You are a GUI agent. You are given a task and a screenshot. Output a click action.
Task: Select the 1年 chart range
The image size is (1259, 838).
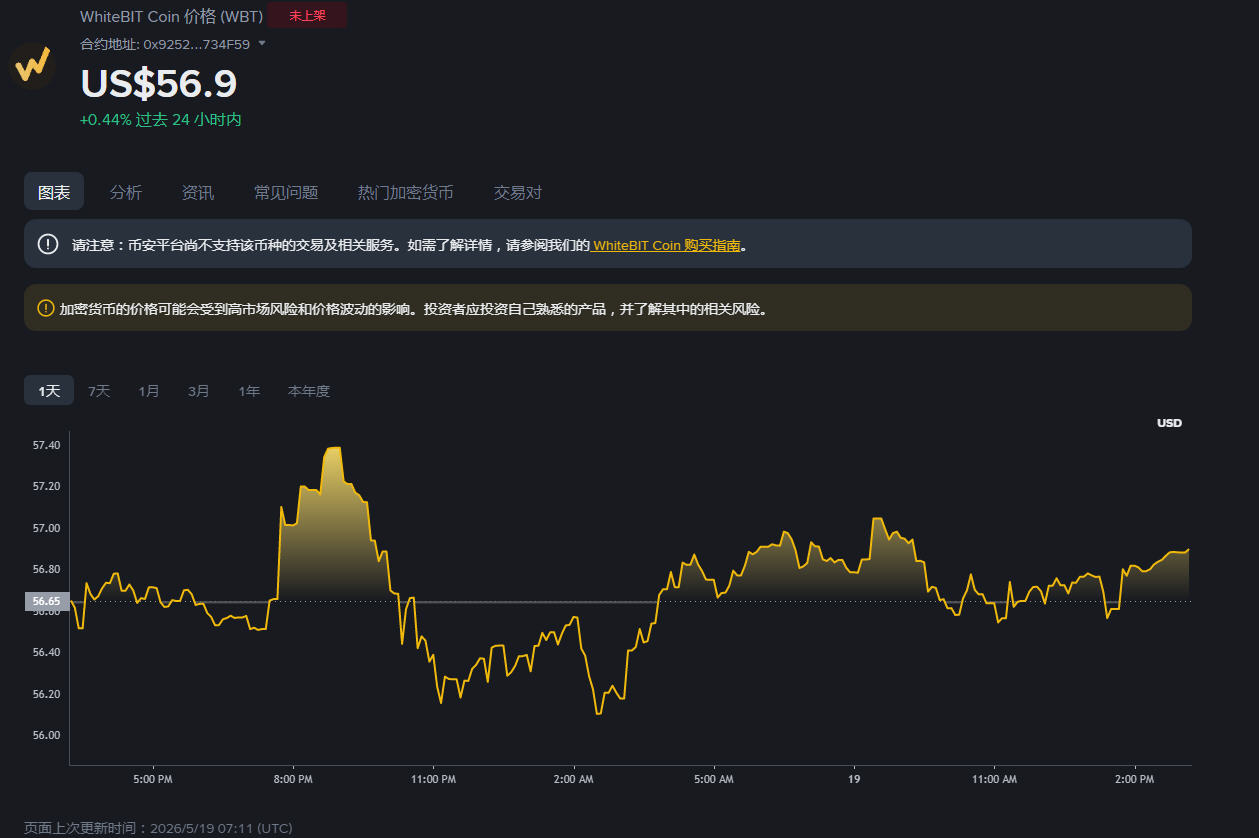[x=249, y=391]
